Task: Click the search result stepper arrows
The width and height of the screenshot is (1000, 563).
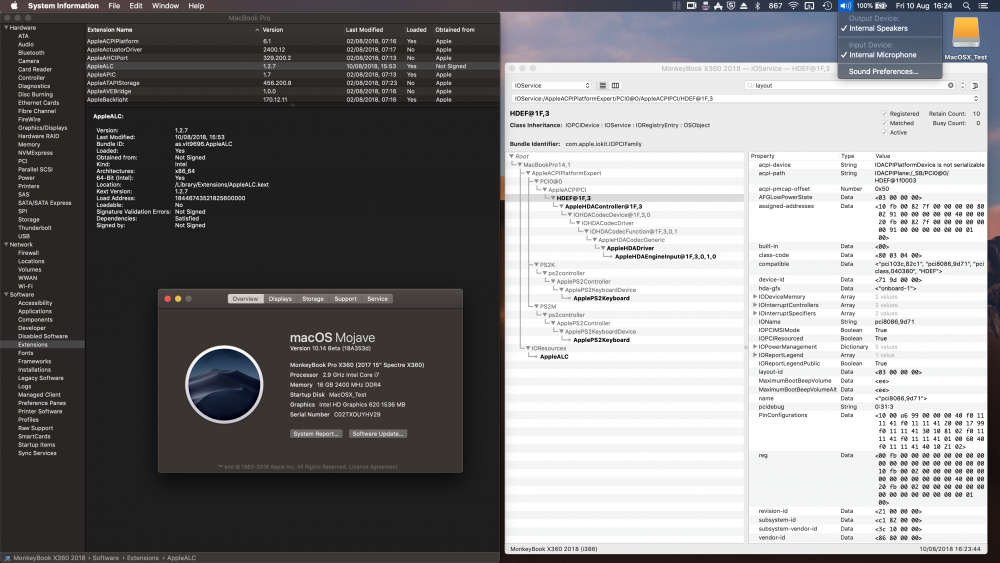Action: click(x=962, y=85)
